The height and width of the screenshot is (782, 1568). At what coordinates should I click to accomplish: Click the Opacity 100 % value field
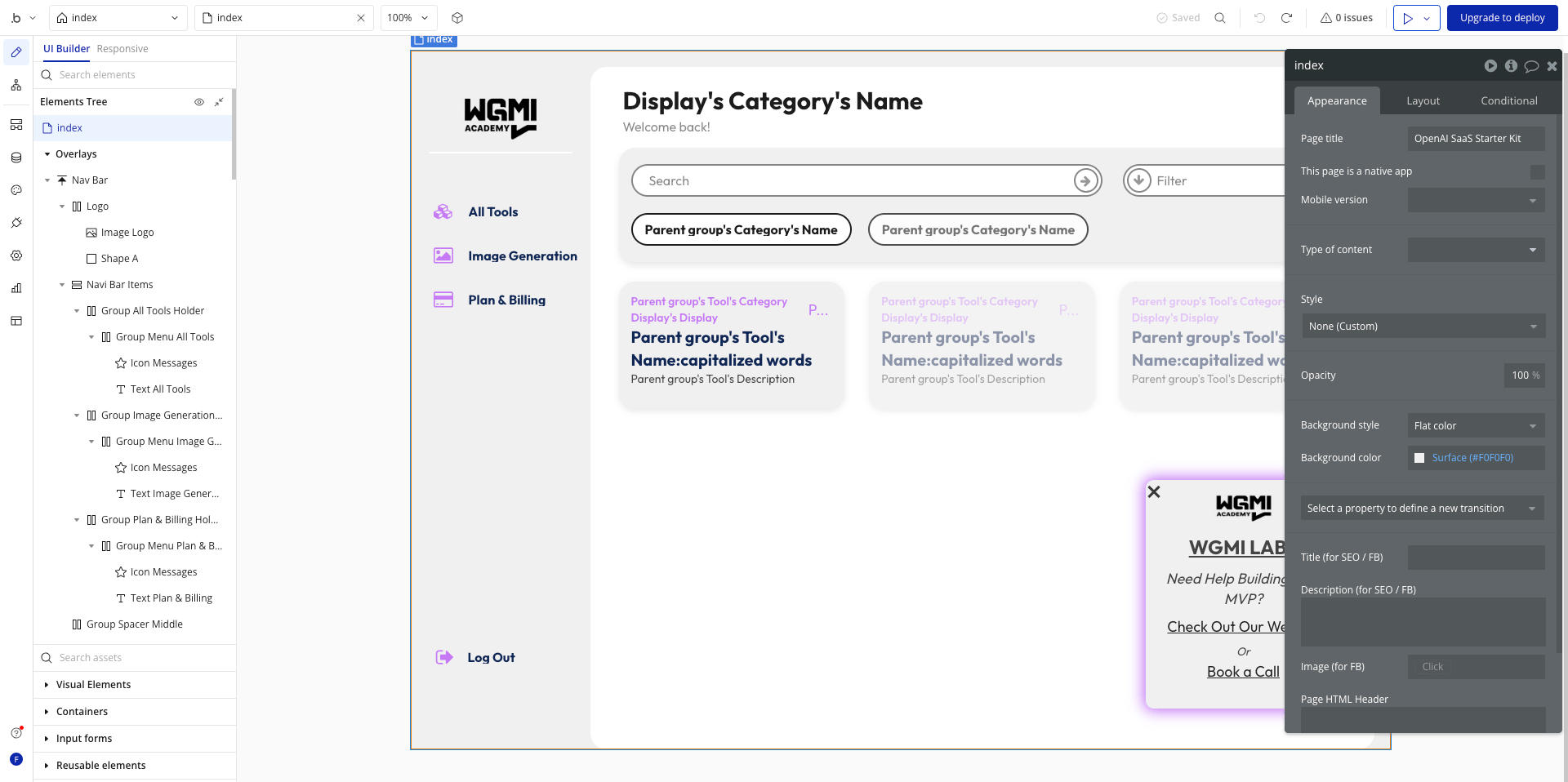click(1524, 375)
